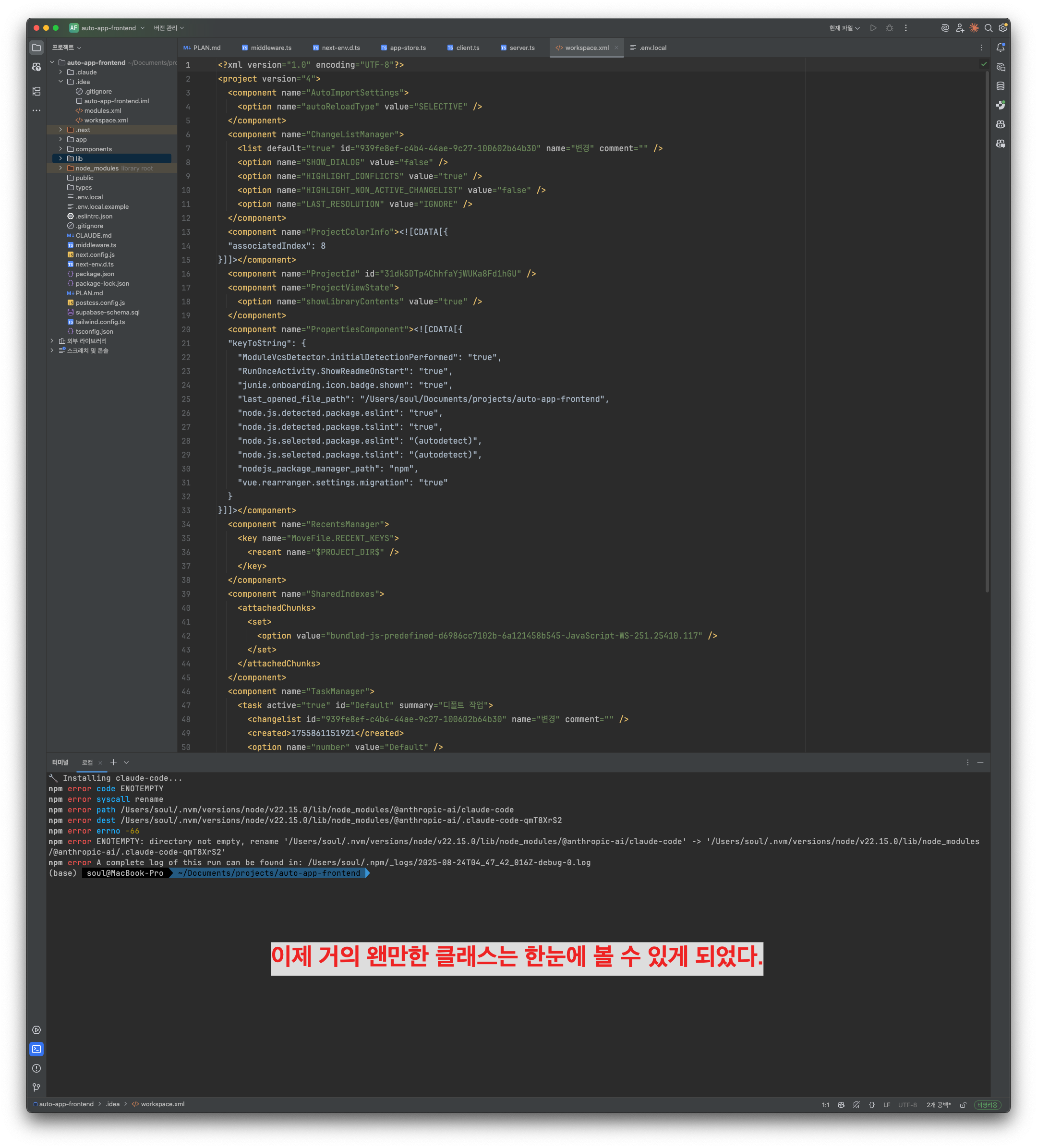This screenshot has width=1037, height=1148.
Task: Open the Notifications bell panel
Action: [x=1000, y=48]
